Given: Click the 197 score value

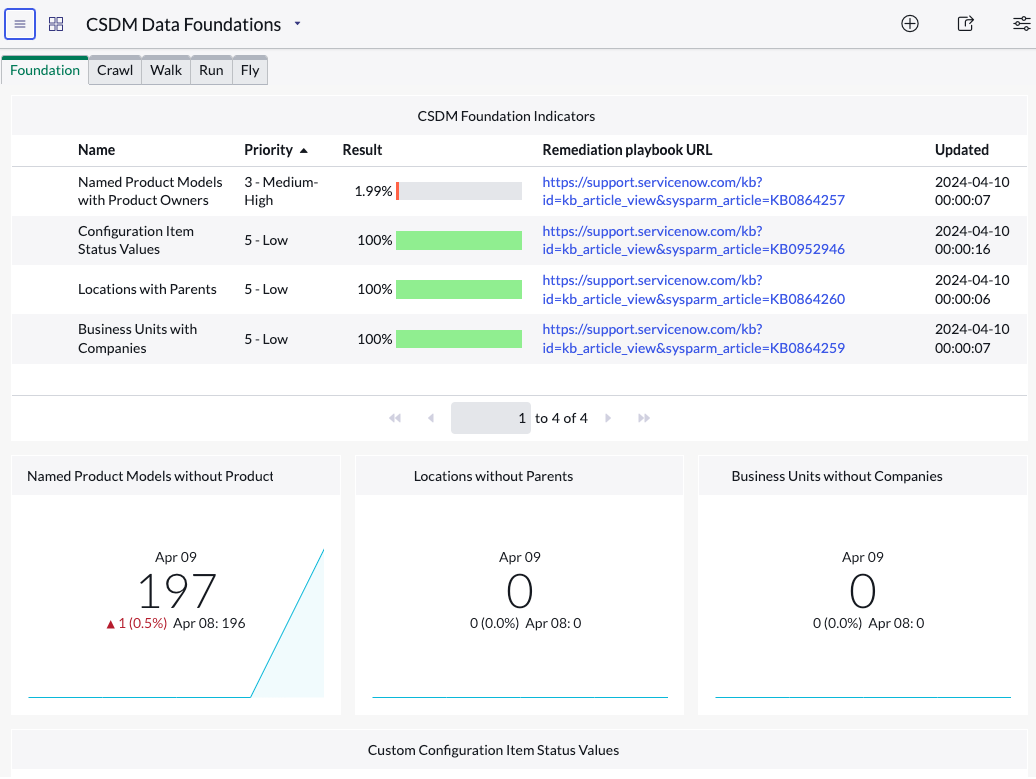Looking at the screenshot, I should (176, 591).
